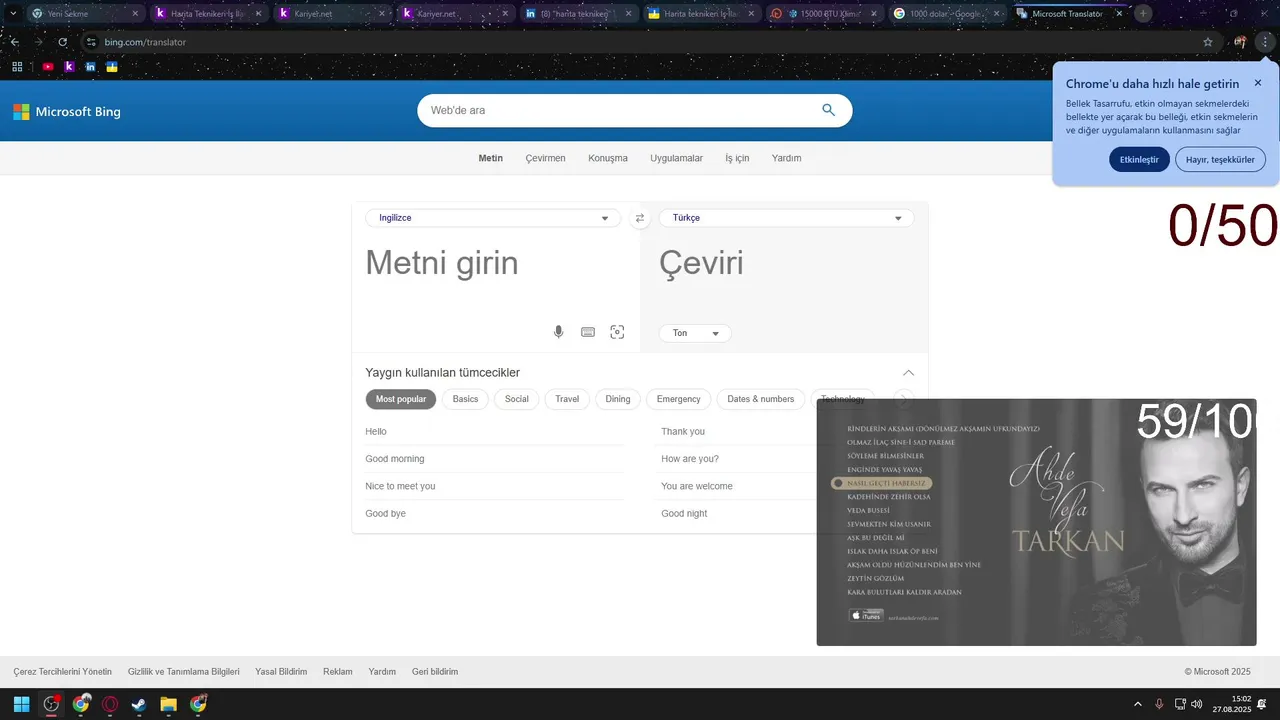Click the volume icon in system tray

click(x=1197, y=704)
